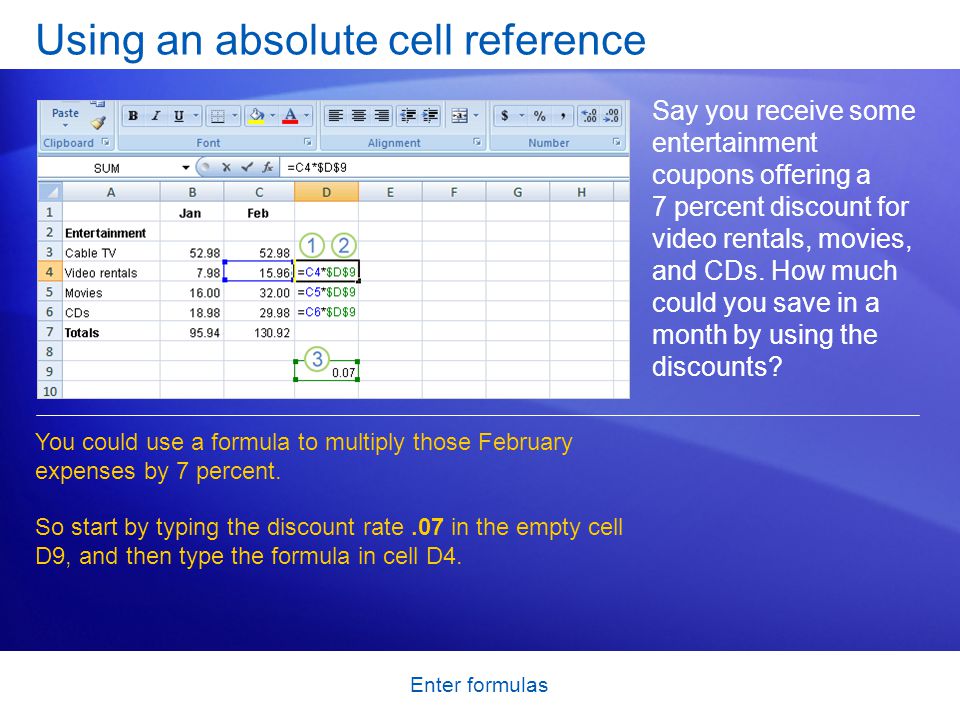
Task: Select row 4 header
Action: tap(50, 272)
